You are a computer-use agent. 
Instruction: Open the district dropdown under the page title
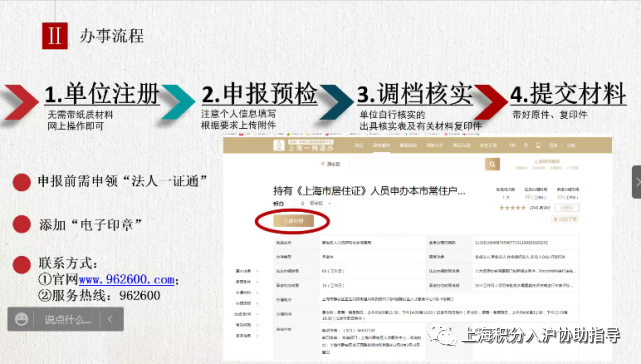tap(316, 203)
